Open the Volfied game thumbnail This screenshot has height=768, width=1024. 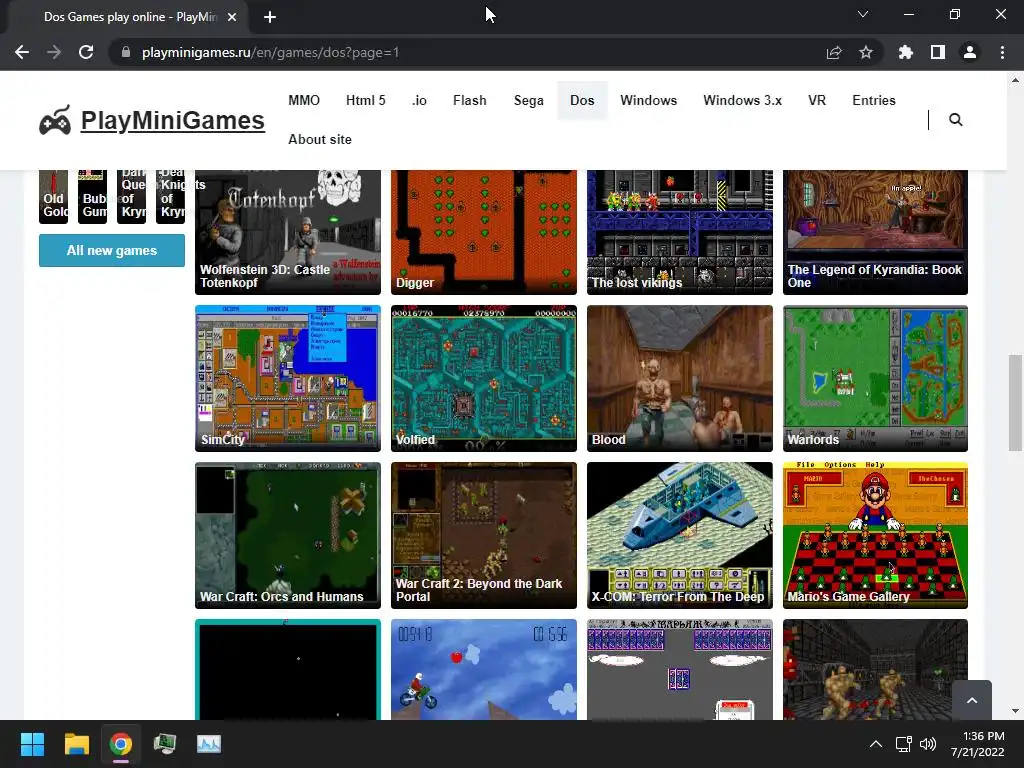pyautogui.click(x=484, y=378)
